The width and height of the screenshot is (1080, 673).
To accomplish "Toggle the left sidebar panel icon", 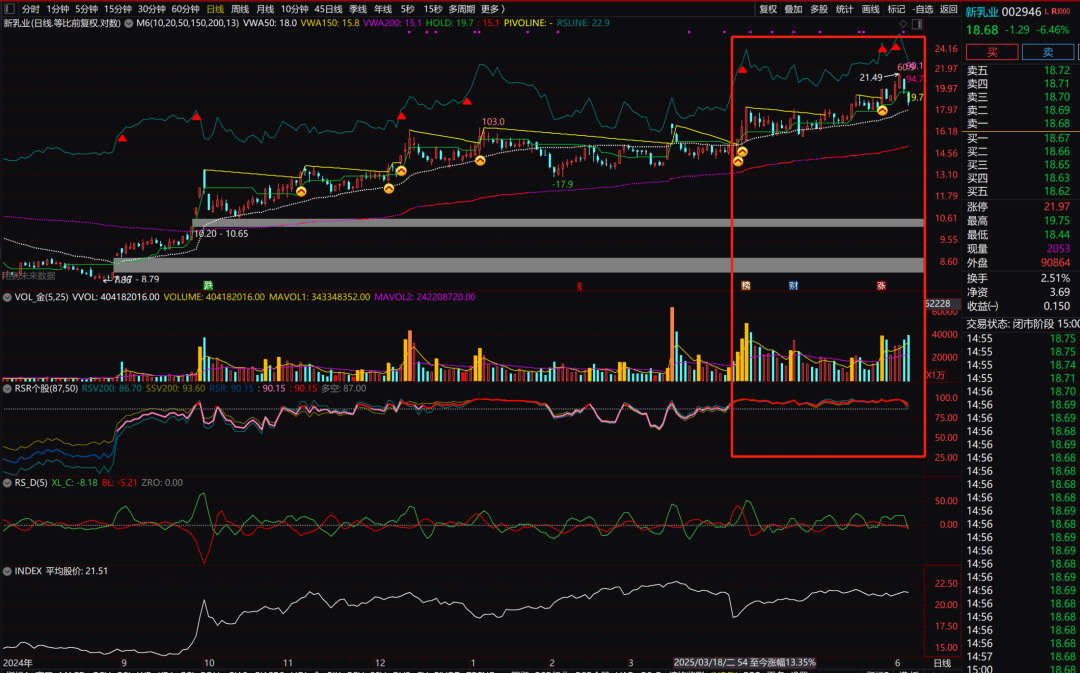I will coord(10,9).
